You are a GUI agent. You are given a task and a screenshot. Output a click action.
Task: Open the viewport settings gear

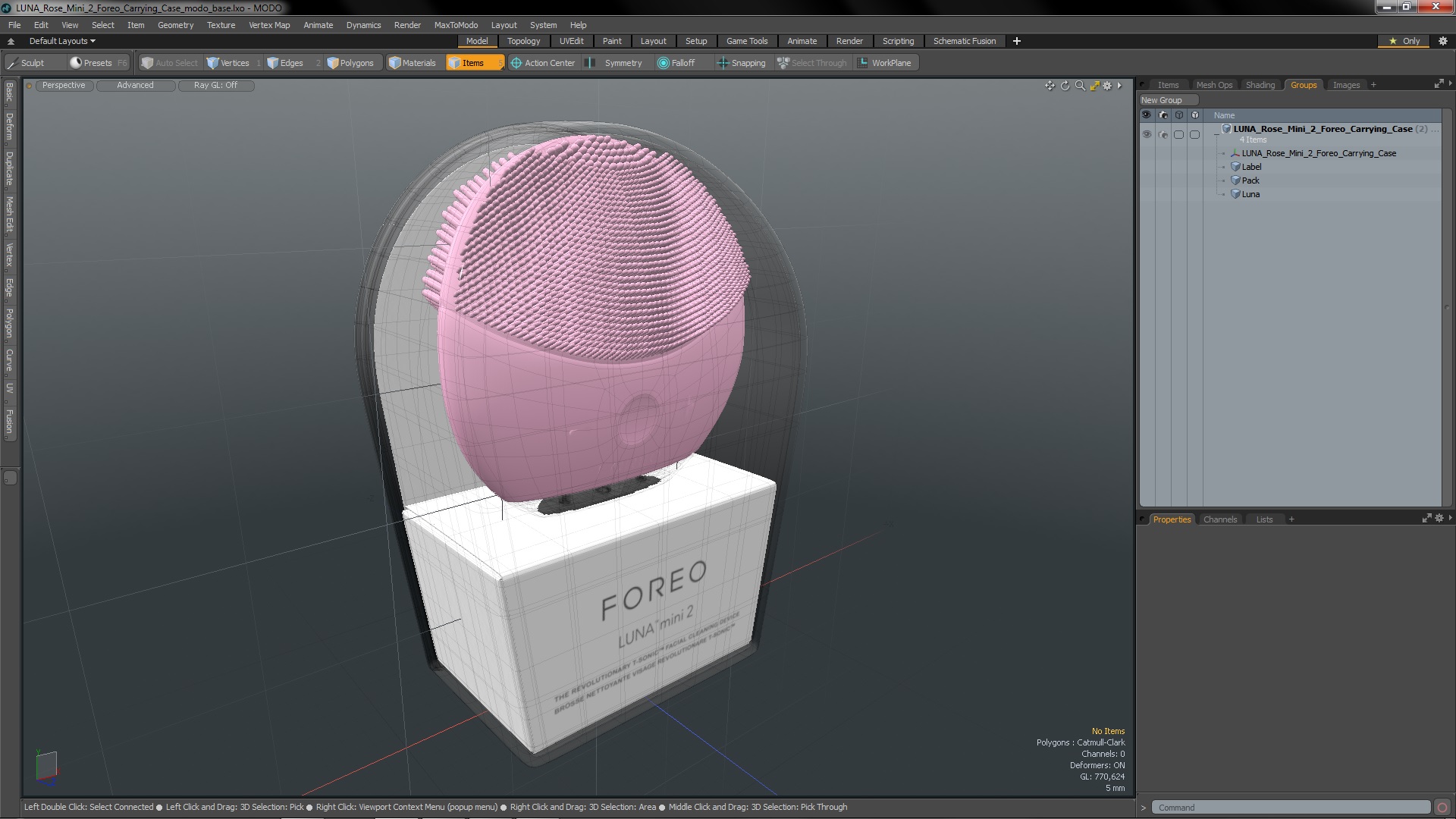tap(1107, 86)
